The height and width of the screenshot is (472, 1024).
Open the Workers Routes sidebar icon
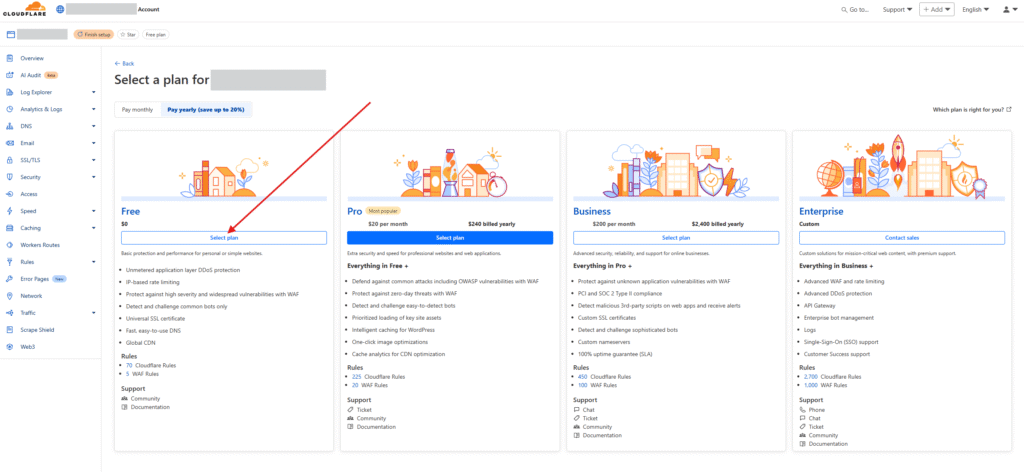pyautogui.click(x=10, y=245)
